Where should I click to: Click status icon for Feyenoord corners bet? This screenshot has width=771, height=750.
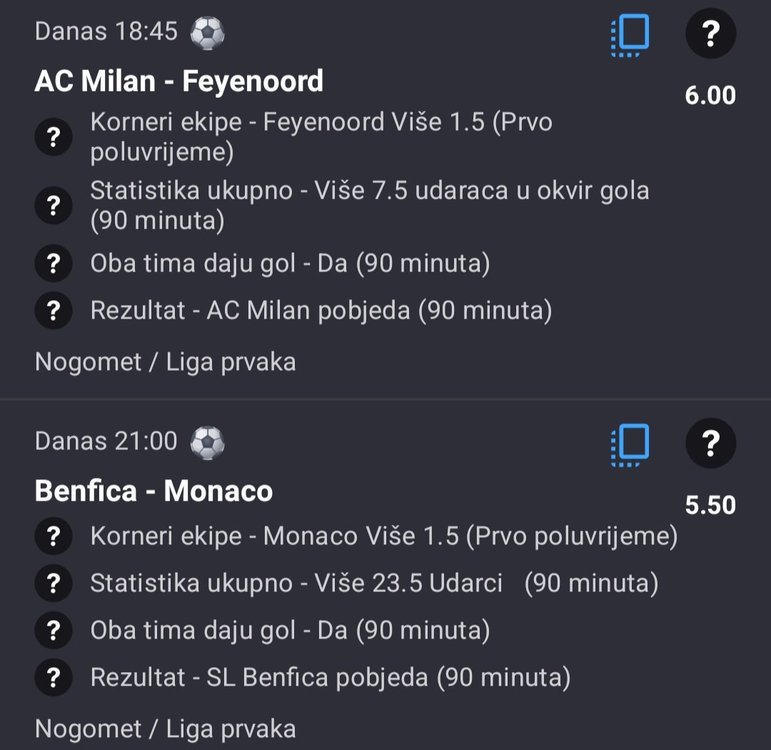pos(53,138)
